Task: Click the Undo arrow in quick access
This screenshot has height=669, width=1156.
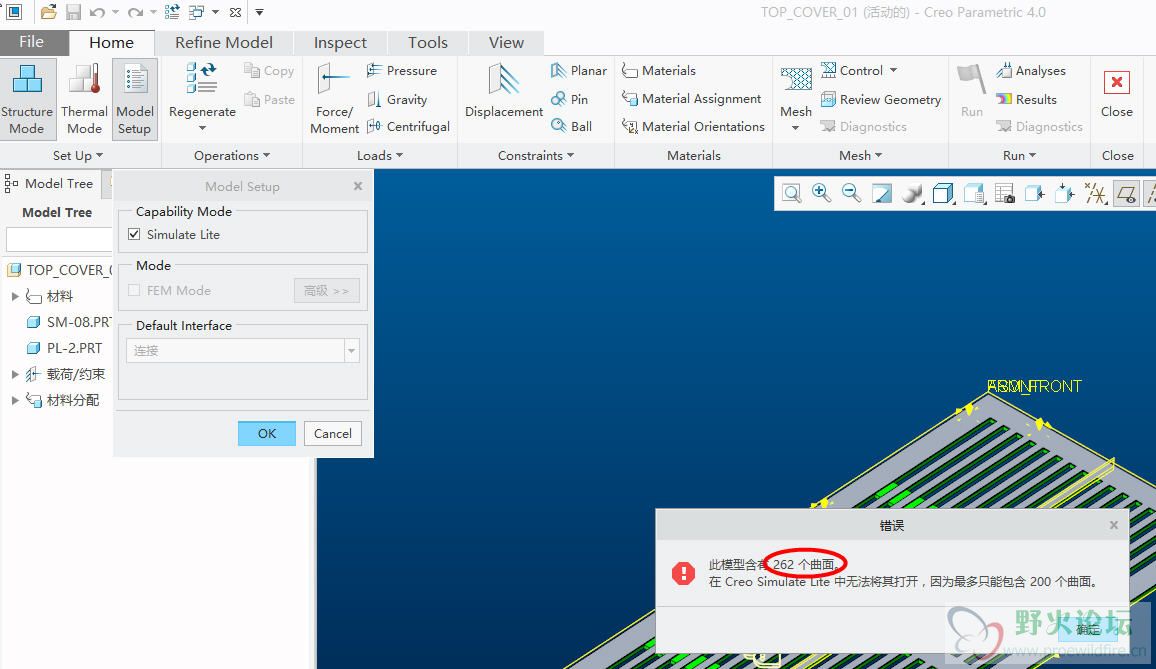Action: point(97,12)
